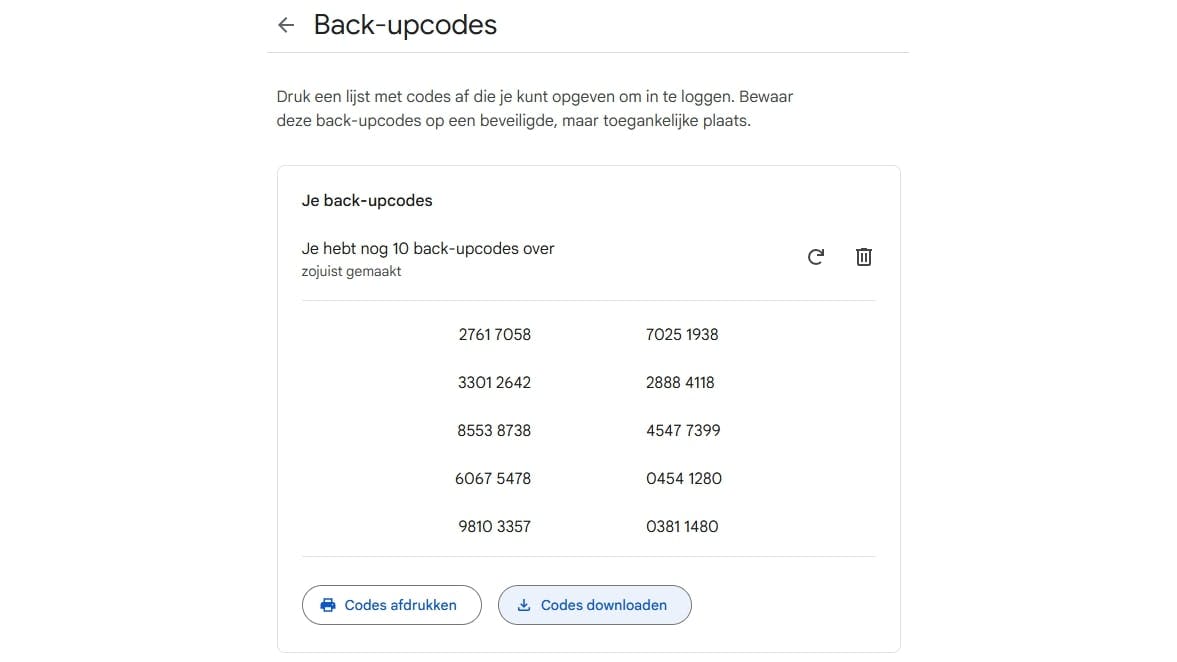Click the 'Je hebt nog 10 back-upcodes over' text
1177x662 pixels.
[x=428, y=248]
